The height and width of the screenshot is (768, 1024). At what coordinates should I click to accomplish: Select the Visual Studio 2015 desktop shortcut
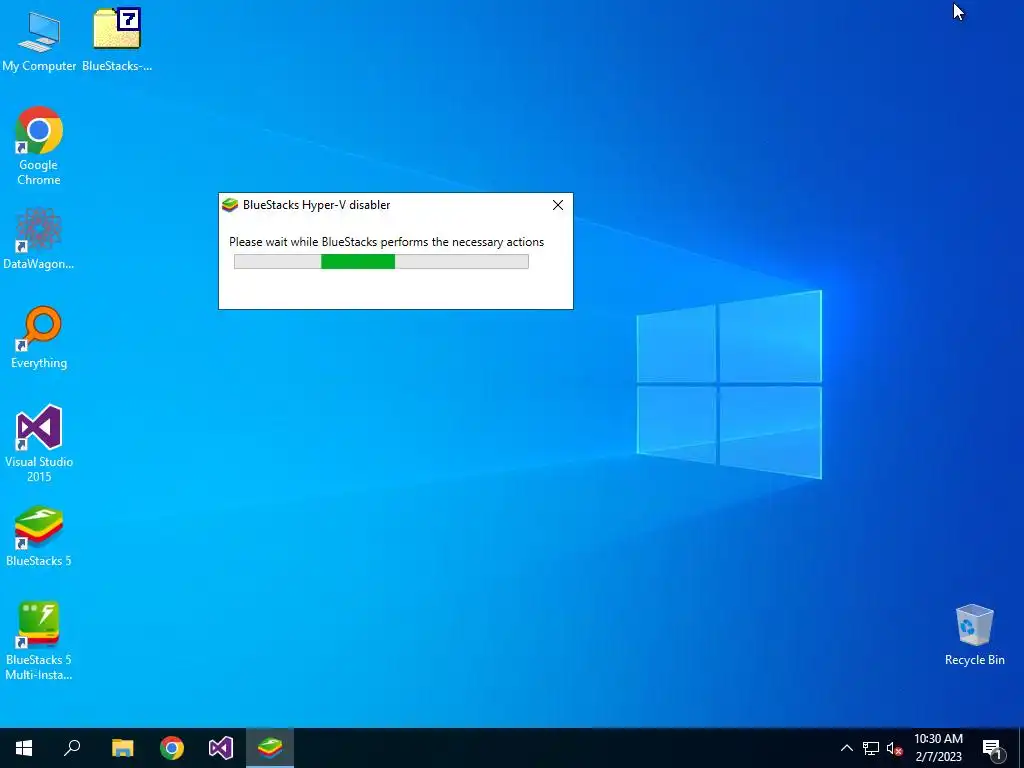point(39,443)
